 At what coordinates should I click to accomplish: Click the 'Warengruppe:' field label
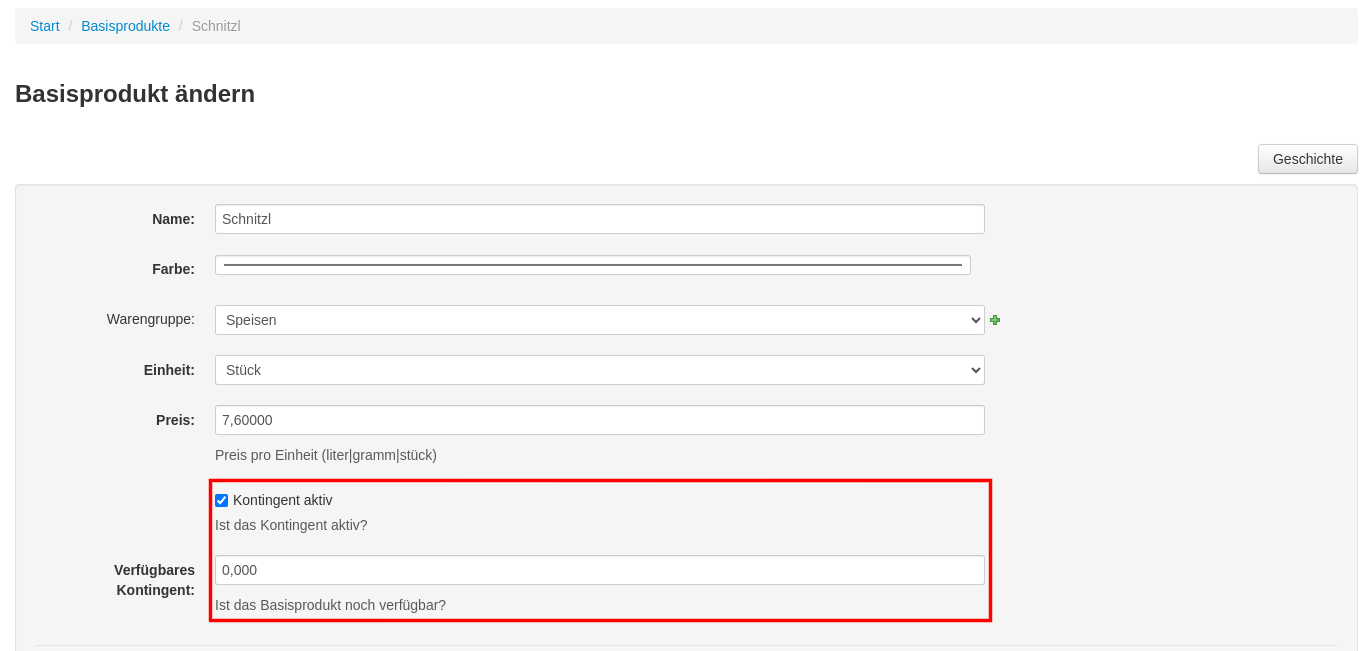pyautogui.click(x=151, y=319)
